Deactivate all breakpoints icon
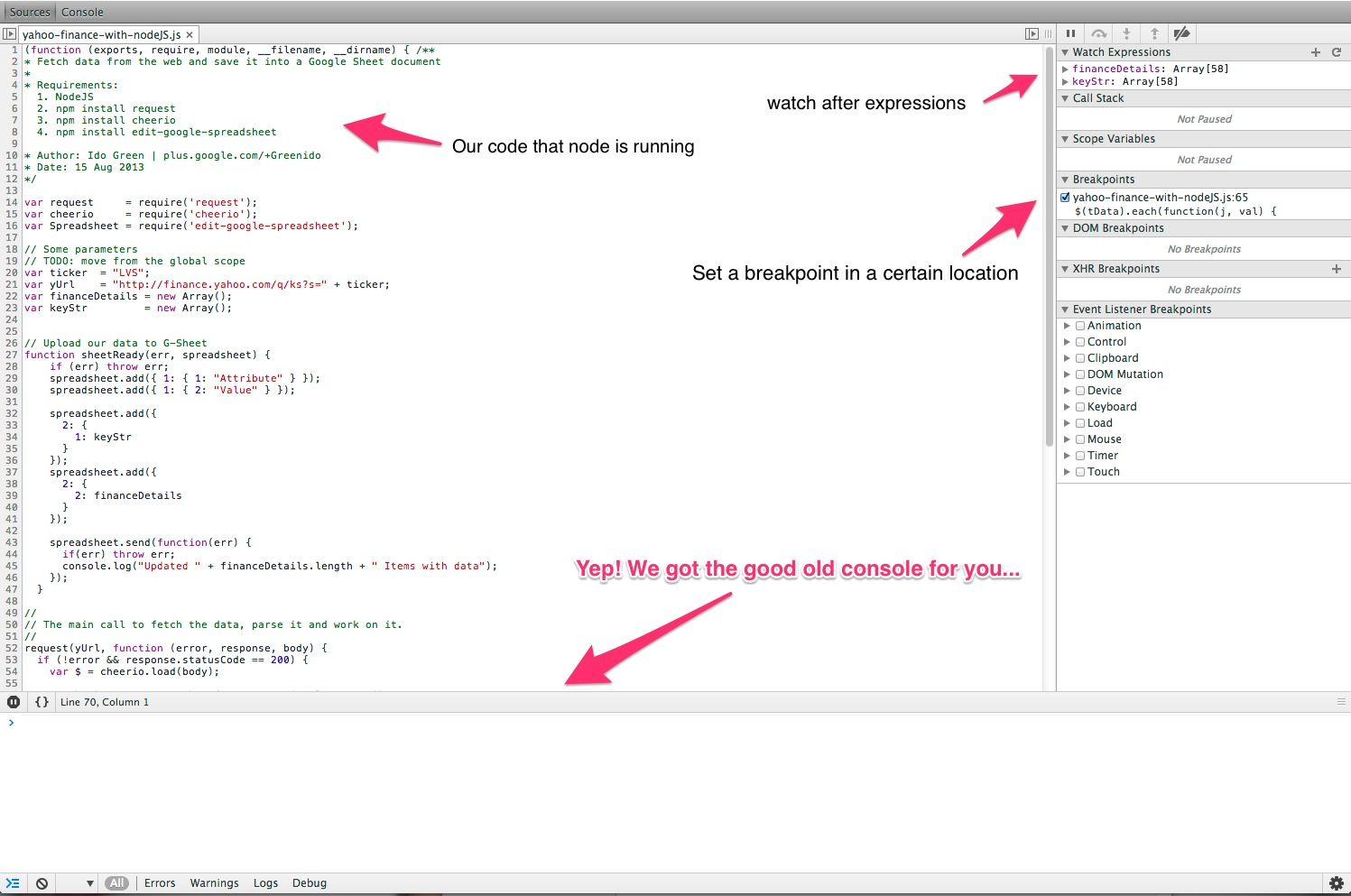 1181,33
